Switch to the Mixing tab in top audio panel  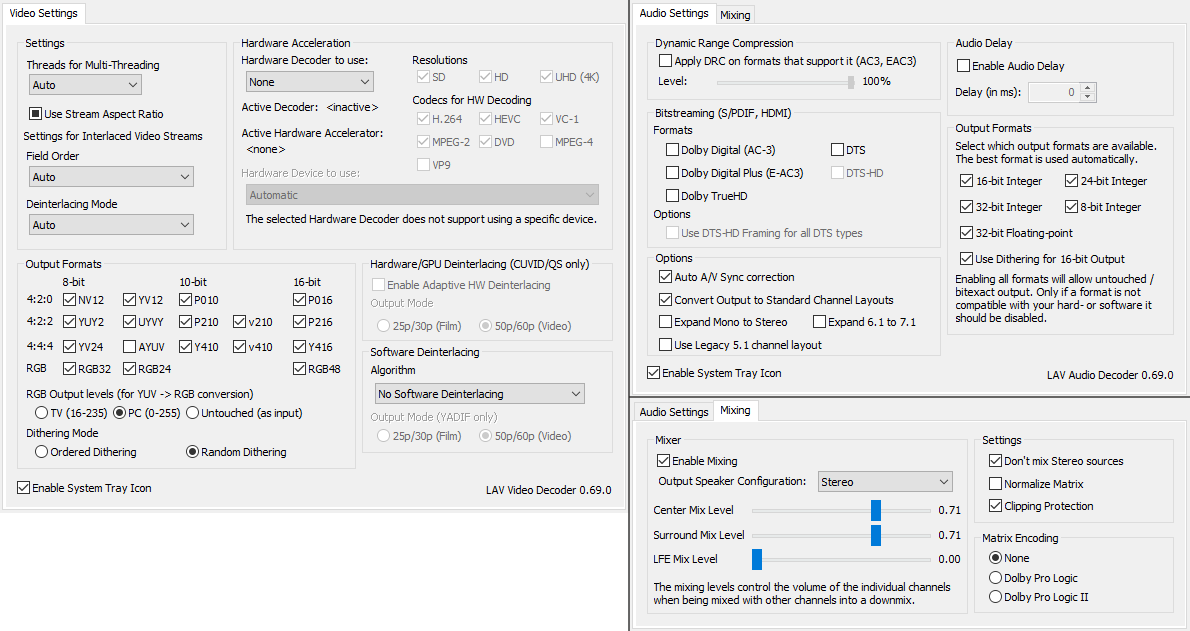click(735, 15)
